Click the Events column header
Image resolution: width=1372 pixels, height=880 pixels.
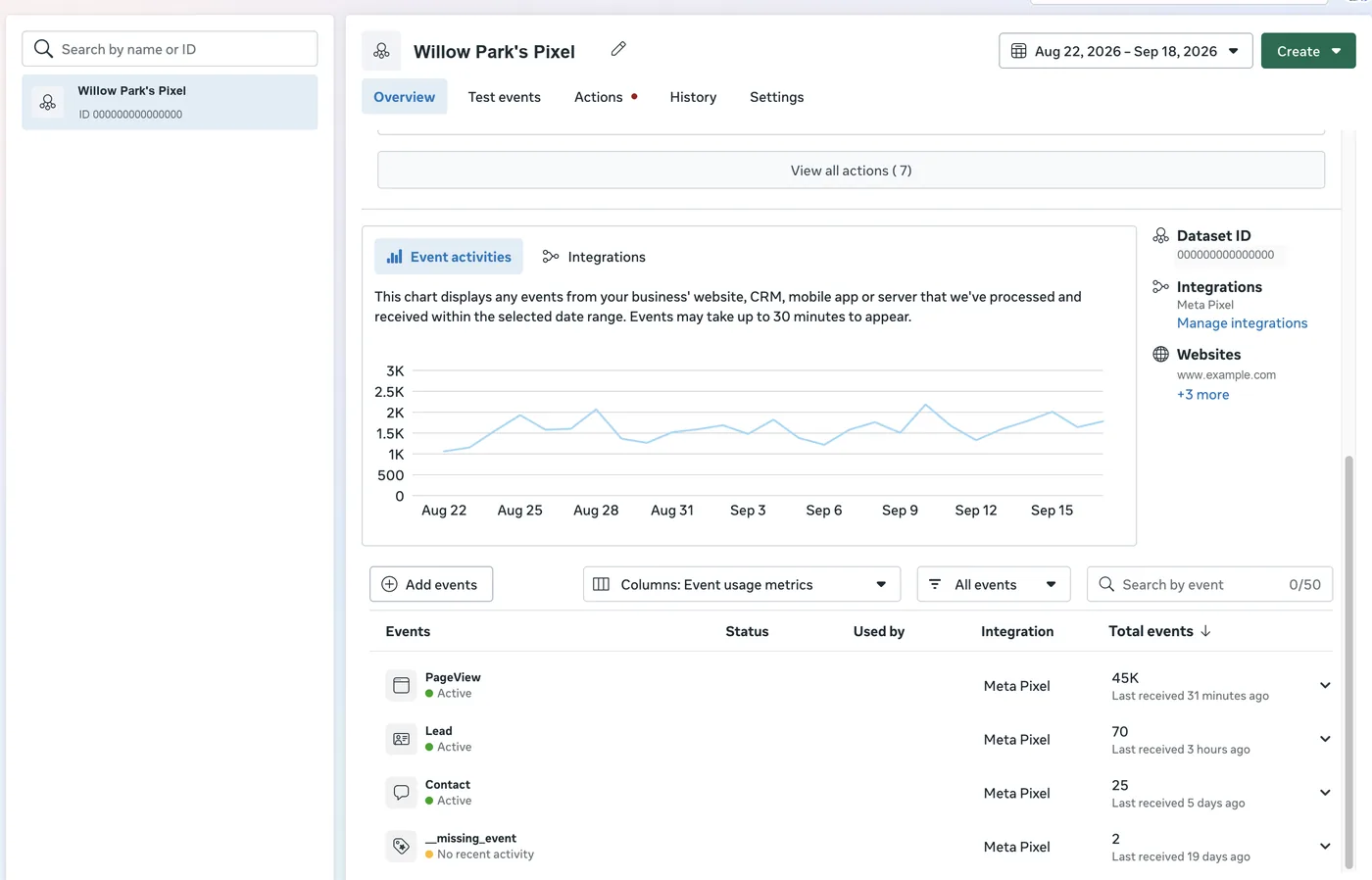[x=408, y=632]
